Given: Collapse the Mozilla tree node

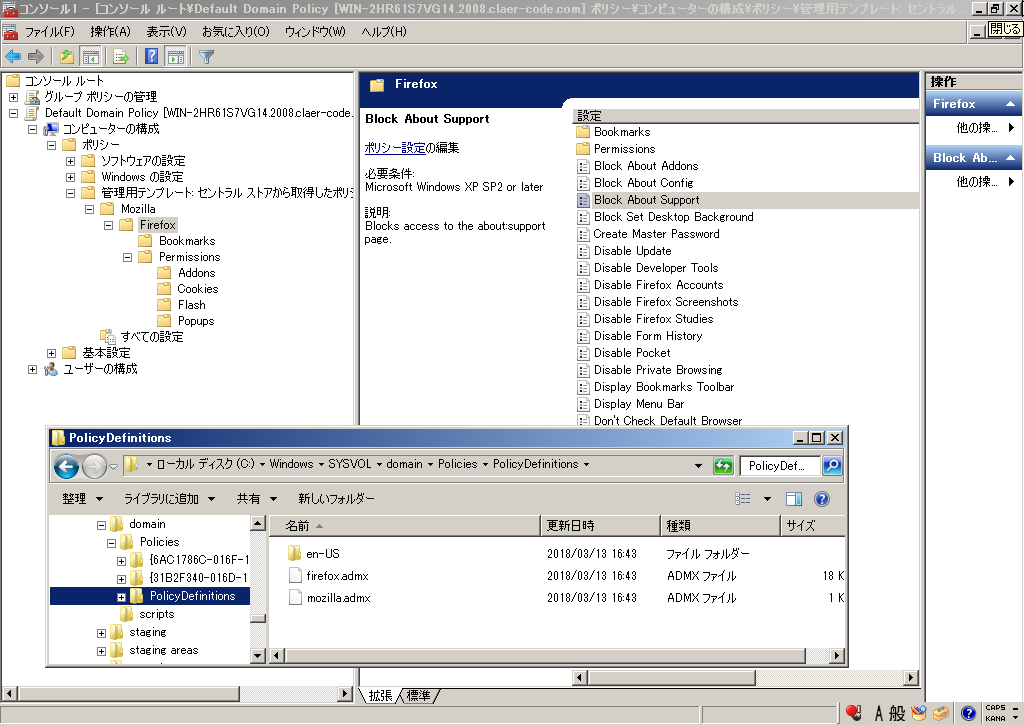Looking at the screenshot, I should pos(89,210).
